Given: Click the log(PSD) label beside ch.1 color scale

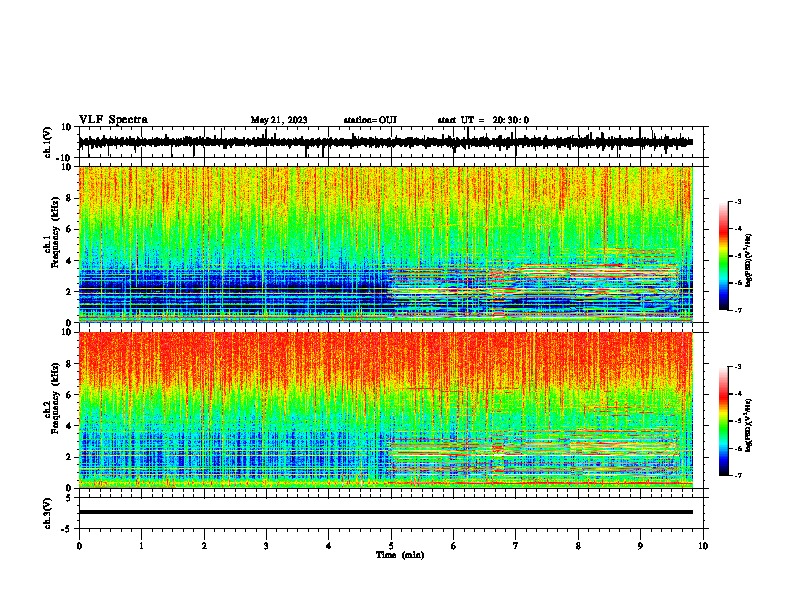Looking at the screenshot, I should click(749, 261).
